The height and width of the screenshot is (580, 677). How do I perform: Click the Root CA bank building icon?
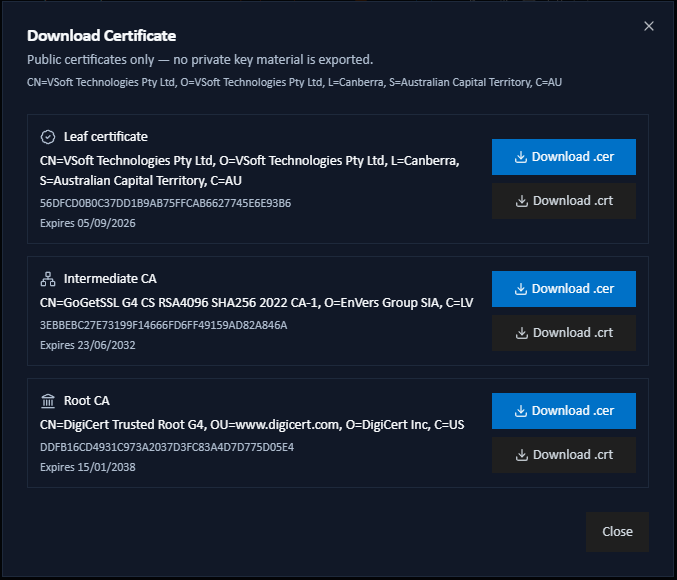tap(48, 401)
